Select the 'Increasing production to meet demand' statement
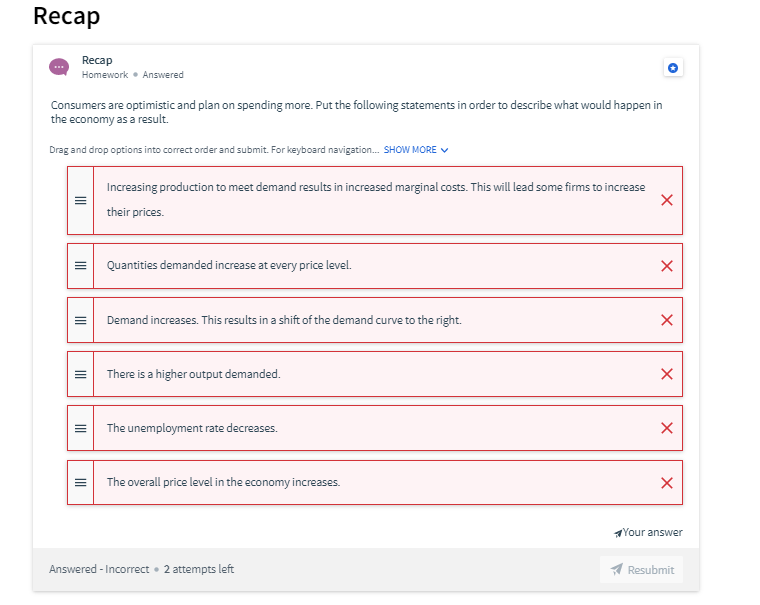Viewport: 760px width, 605px height. coord(376,200)
